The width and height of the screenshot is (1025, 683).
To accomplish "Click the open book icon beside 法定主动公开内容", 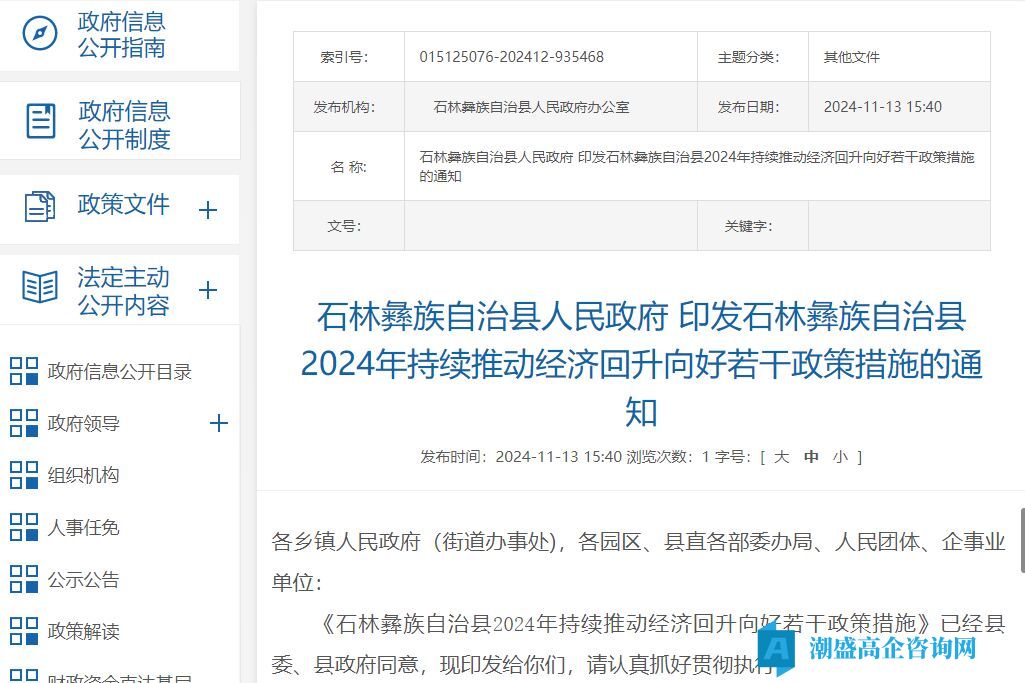I will pyautogui.click(x=40, y=288).
